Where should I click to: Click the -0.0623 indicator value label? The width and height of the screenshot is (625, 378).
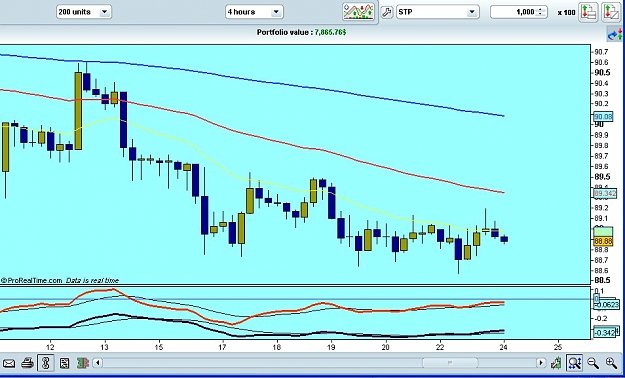[x=608, y=305]
